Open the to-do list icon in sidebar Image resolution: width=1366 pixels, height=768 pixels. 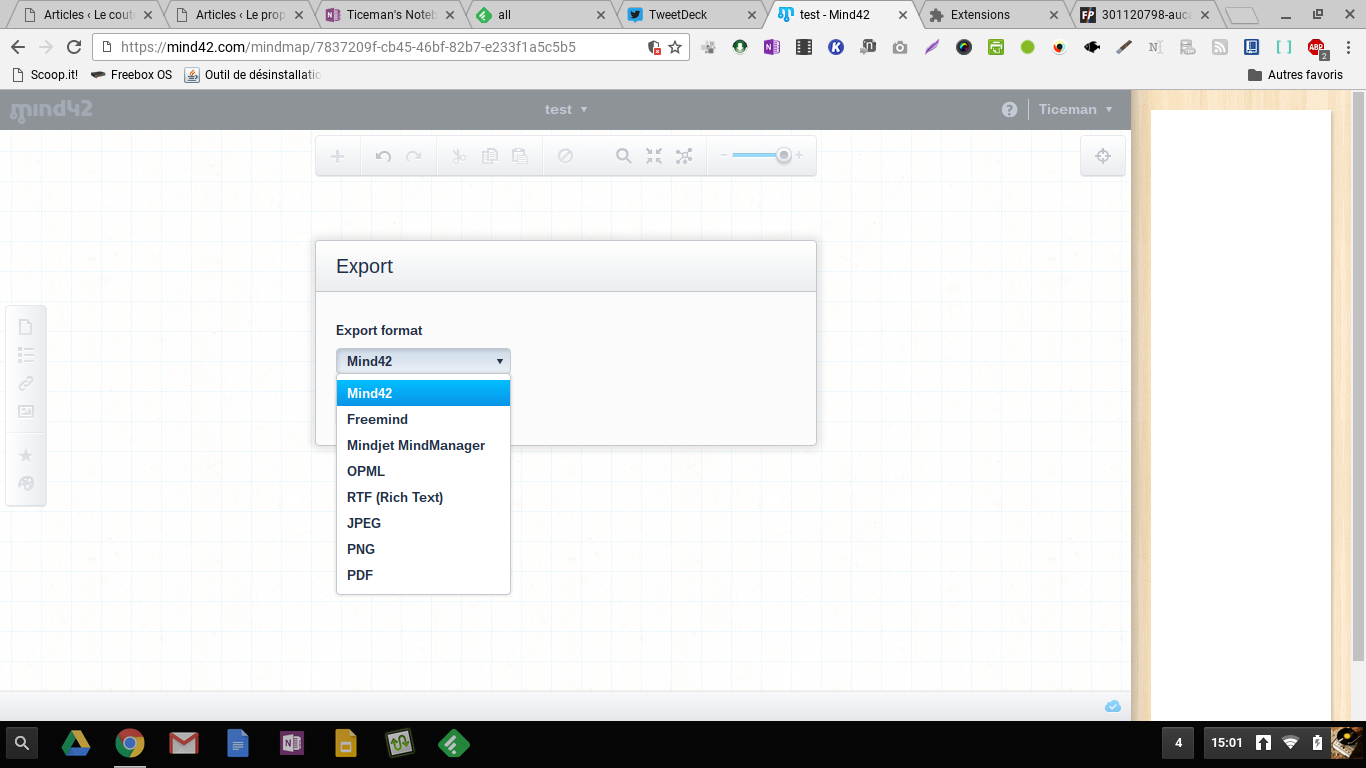[26, 355]
